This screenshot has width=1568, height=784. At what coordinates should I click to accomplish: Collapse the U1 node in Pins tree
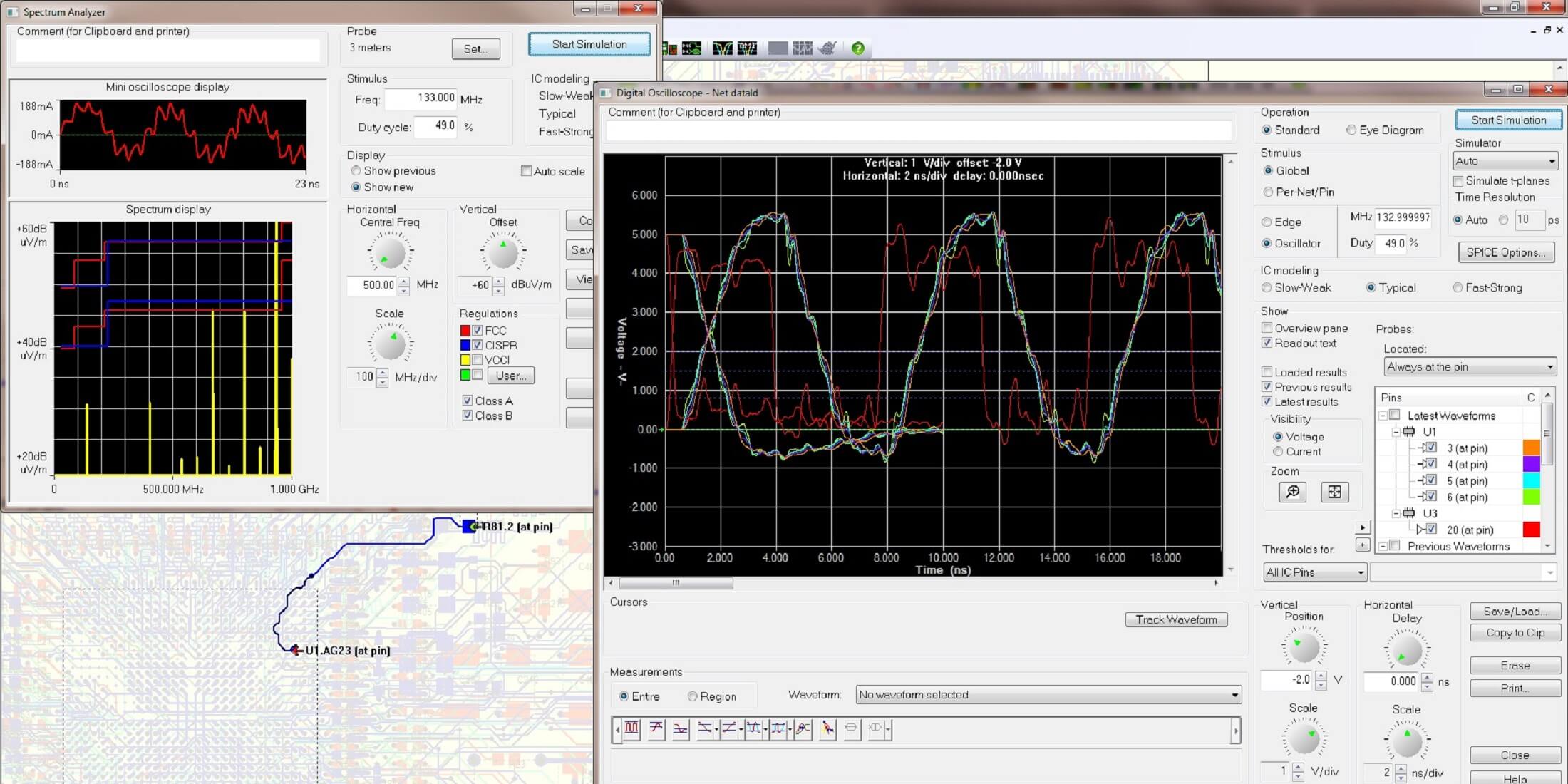(1396, 432)
